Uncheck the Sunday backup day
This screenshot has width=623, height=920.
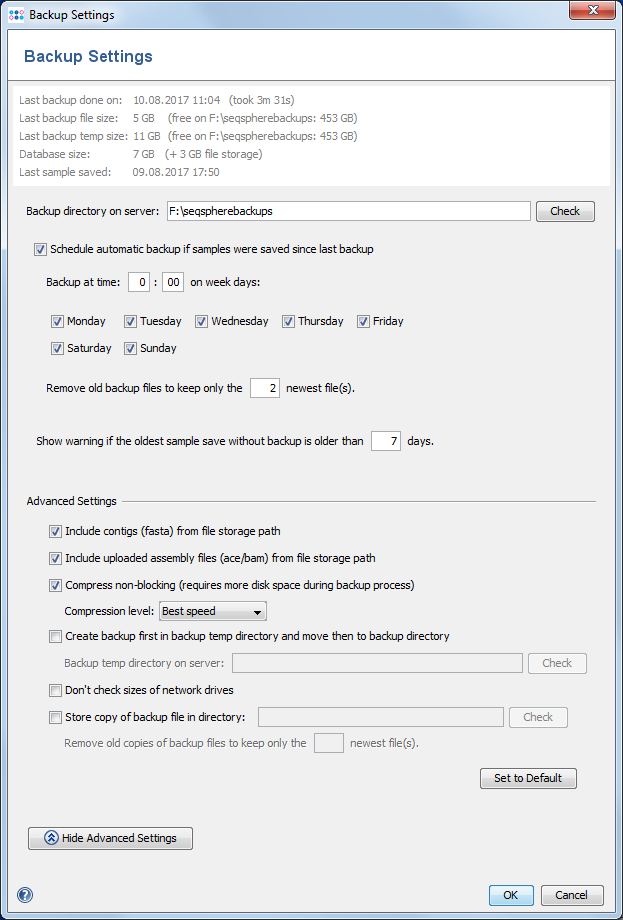pos(131,349)
